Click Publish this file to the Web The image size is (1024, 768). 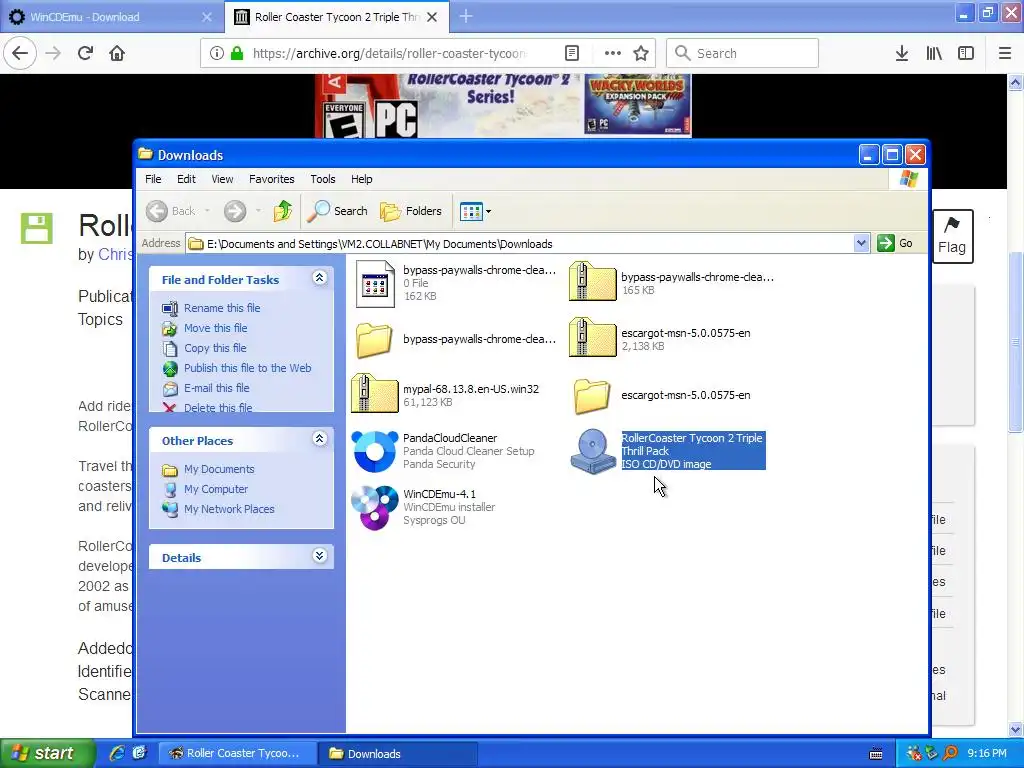pos(248,368)
